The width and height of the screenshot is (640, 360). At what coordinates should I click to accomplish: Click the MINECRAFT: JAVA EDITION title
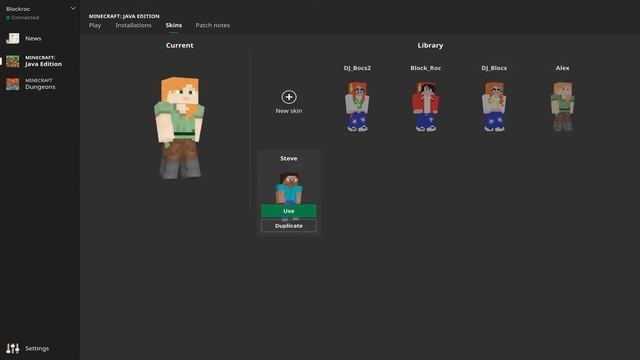(x=124, y=16)
